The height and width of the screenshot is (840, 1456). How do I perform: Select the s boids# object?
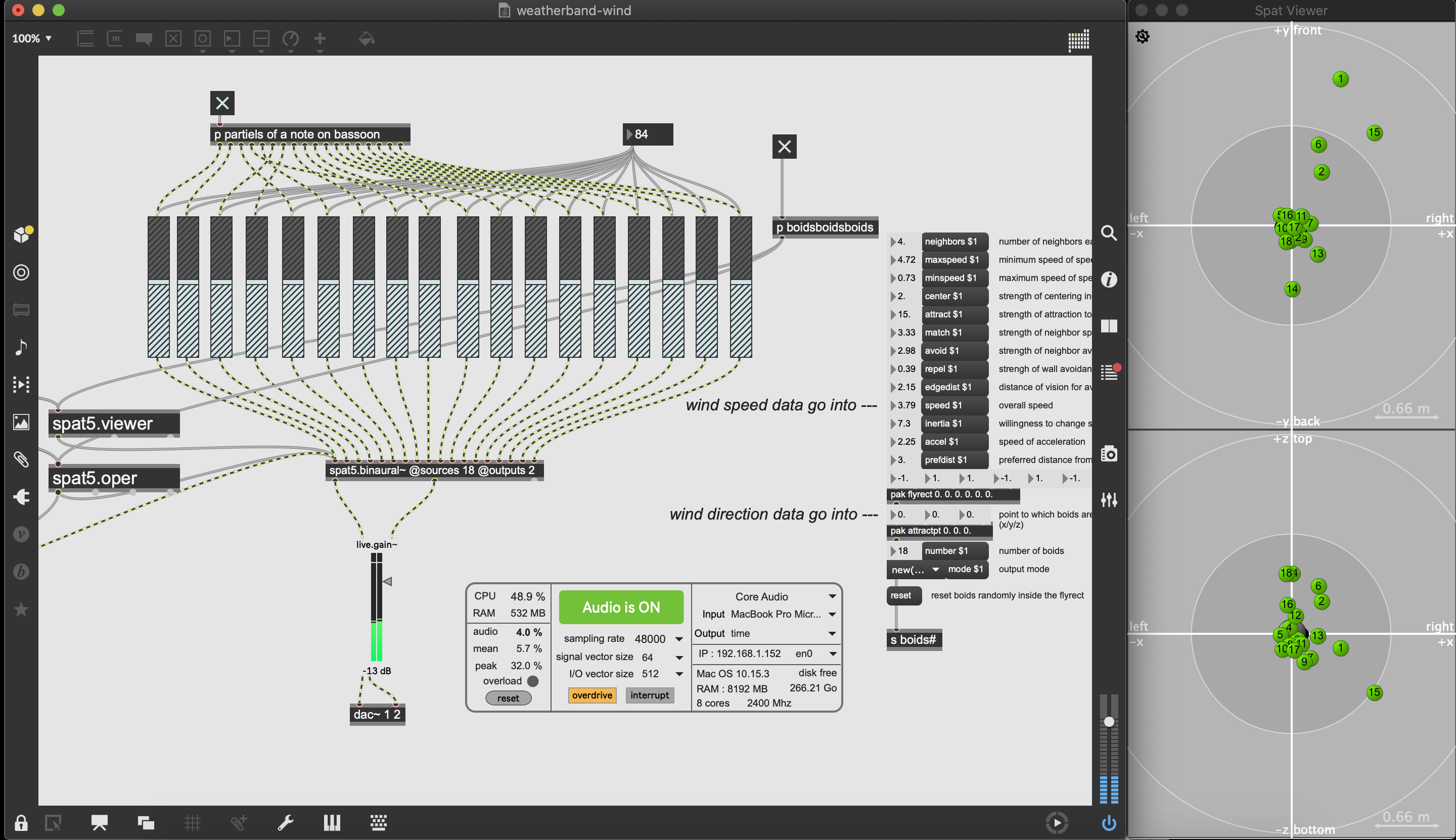pyautogui.click(x=914, y=640)
